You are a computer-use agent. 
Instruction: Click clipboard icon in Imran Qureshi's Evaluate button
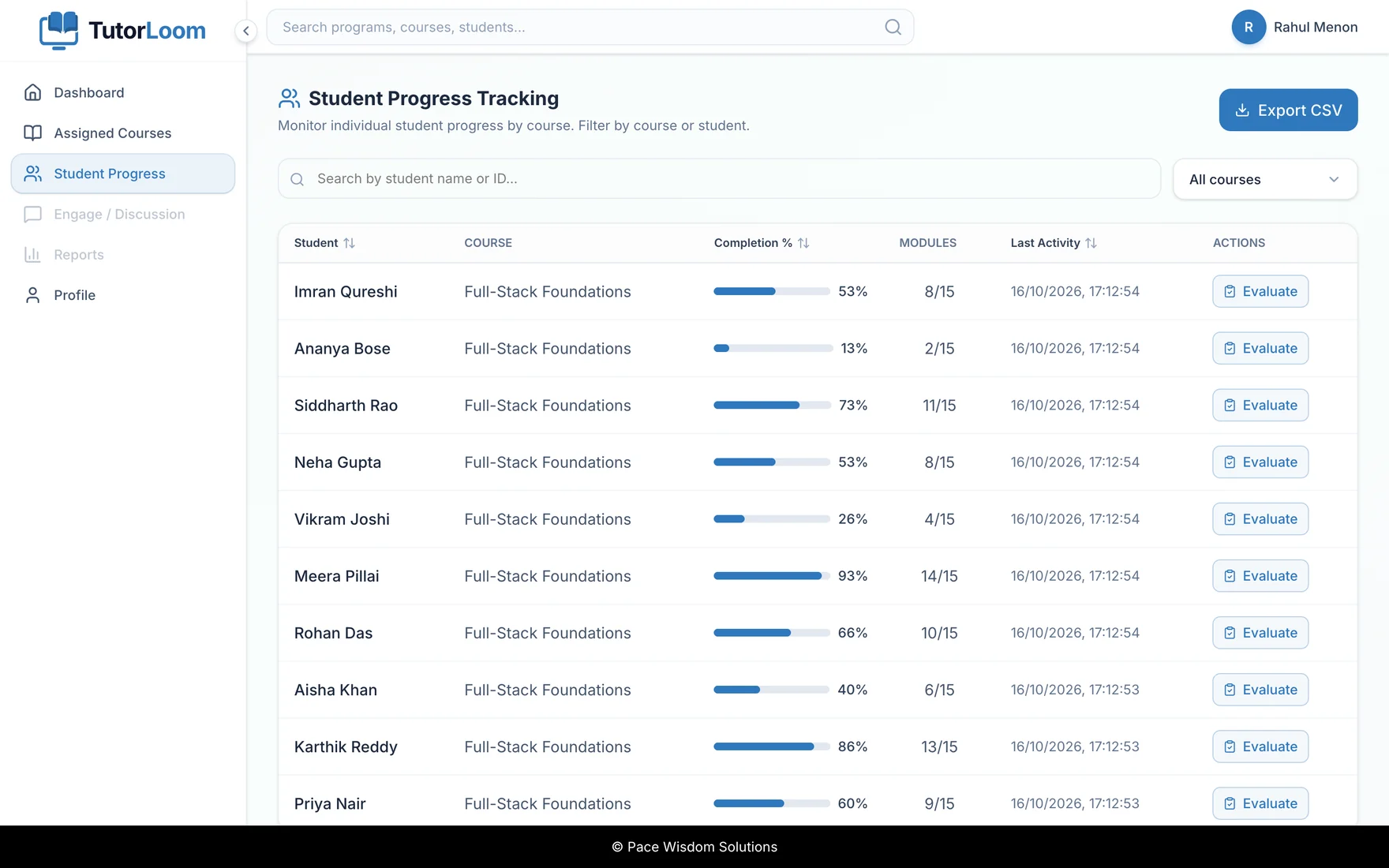click(1230, 291)
